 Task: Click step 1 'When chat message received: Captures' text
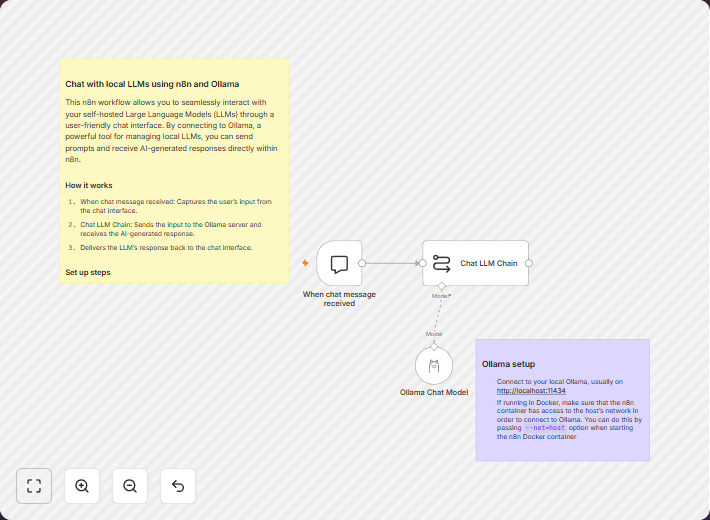(x=176, y=206)
